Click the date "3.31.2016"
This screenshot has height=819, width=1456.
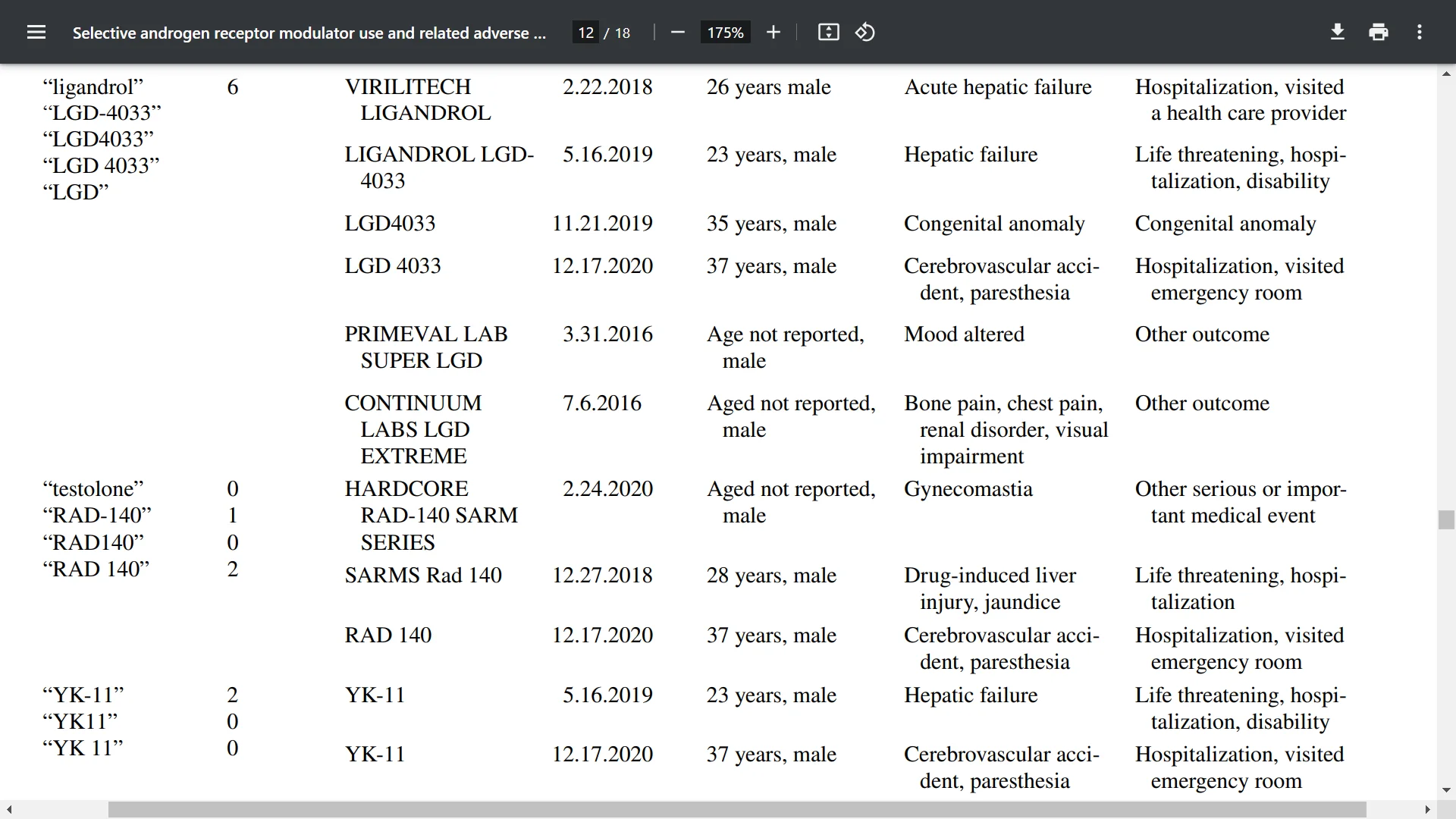[607, 334]
